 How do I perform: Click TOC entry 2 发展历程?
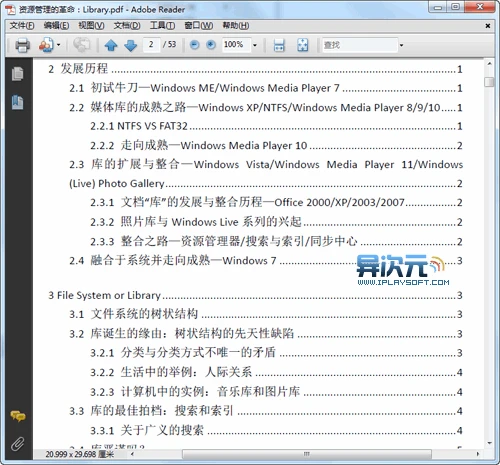point(255,69)
